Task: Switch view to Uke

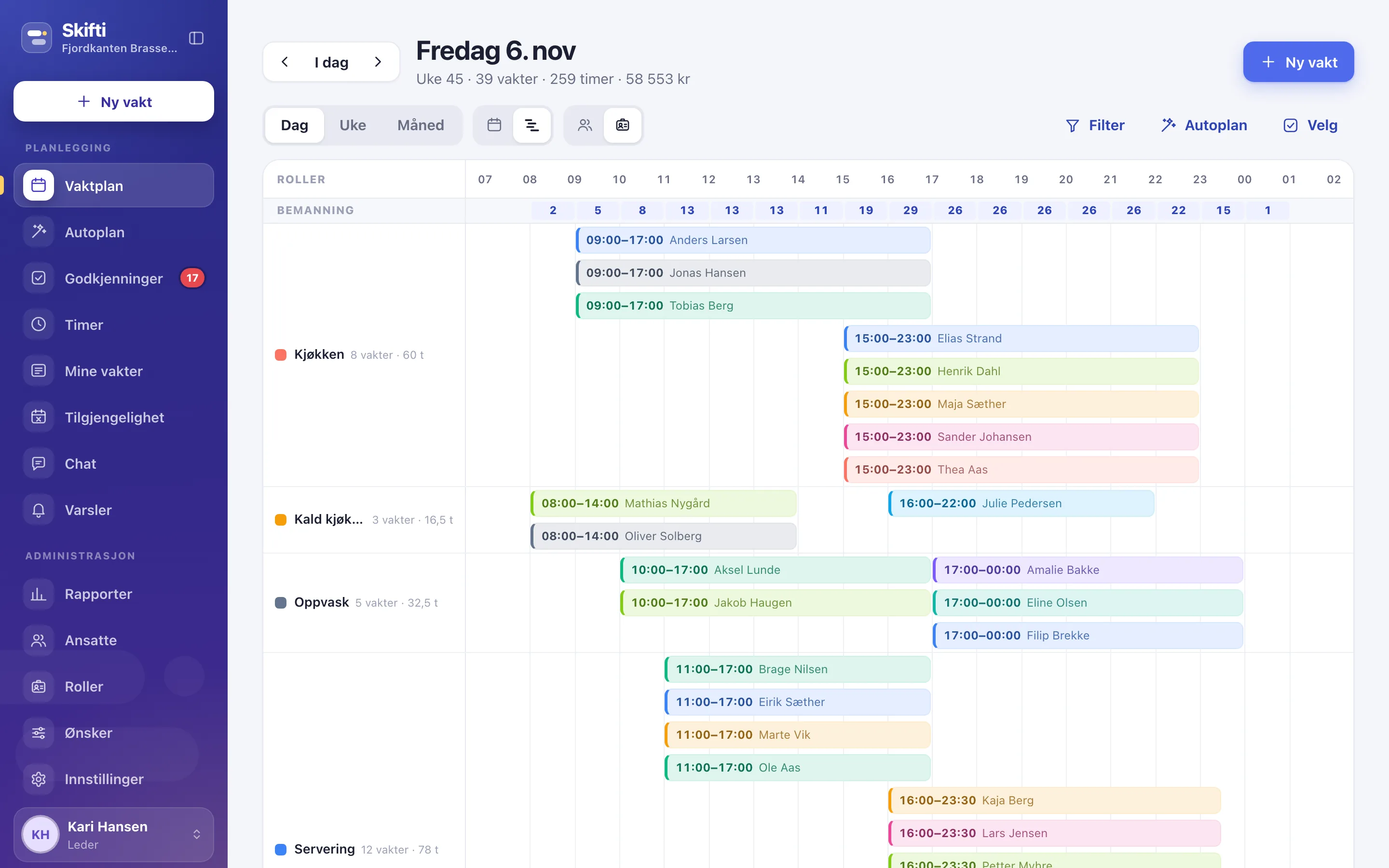Action: pos(353,125)
